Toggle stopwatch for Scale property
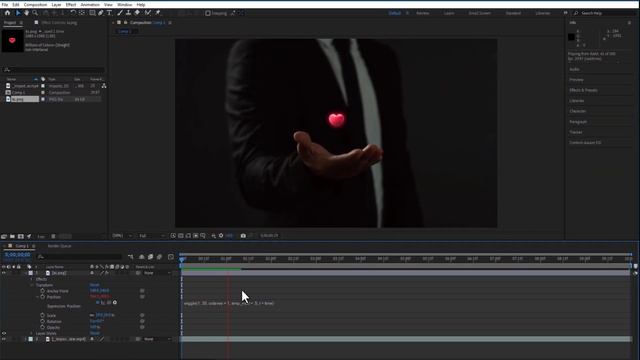640x360 pixels. pyautogui.click(x=42, y=315)
